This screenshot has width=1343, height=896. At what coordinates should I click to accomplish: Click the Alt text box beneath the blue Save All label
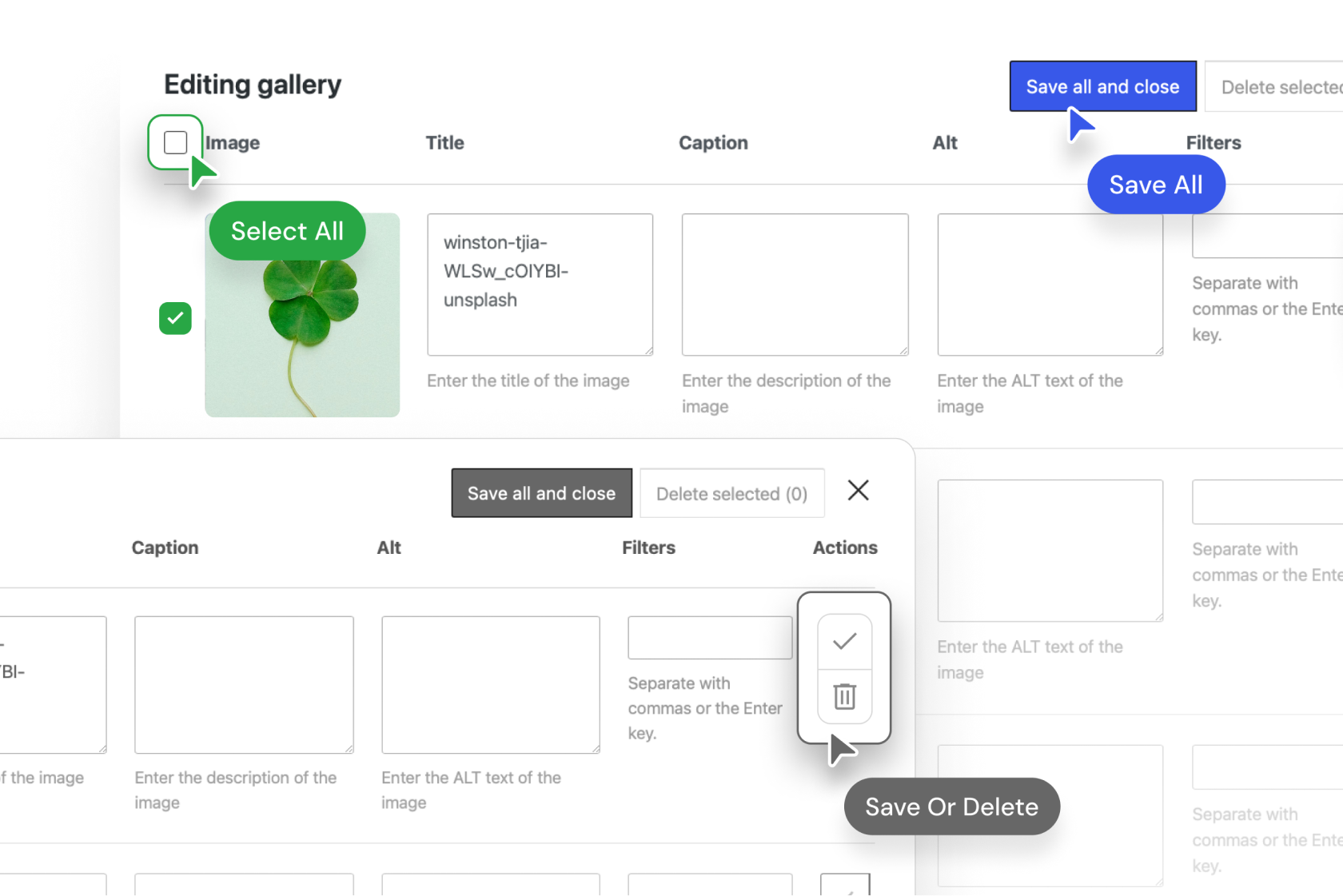point(1050,292)
